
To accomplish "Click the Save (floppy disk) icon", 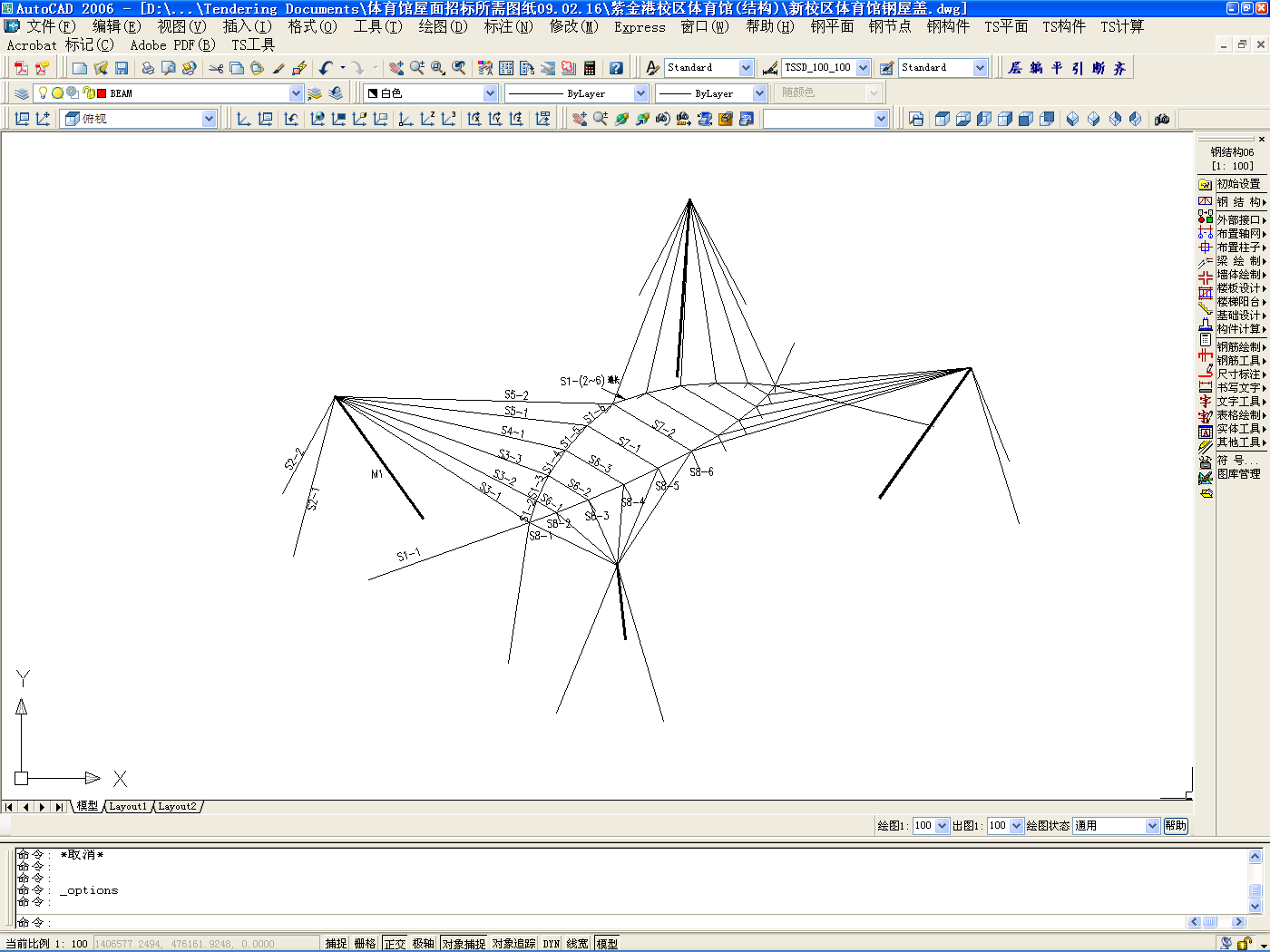I will pos(122,68).
